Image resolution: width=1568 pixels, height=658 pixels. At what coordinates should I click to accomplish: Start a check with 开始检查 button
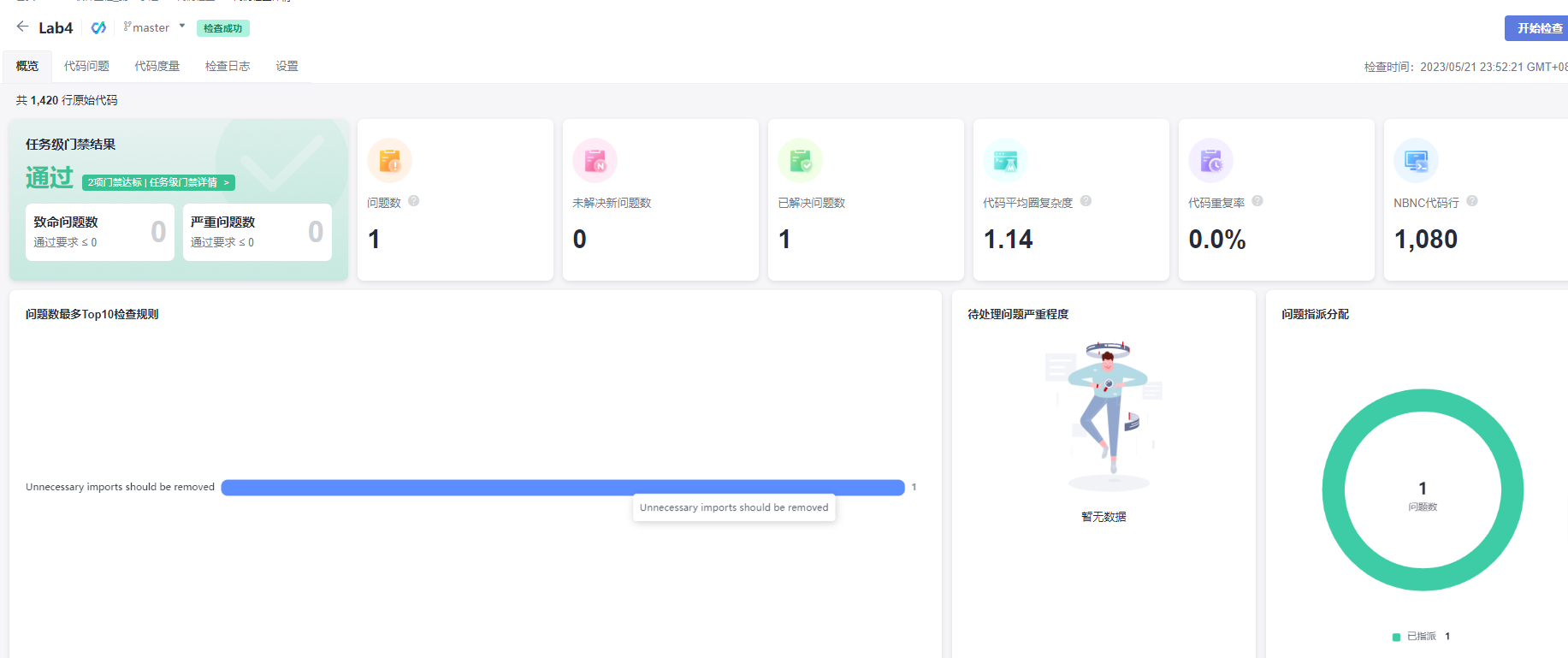point(1537,28)
